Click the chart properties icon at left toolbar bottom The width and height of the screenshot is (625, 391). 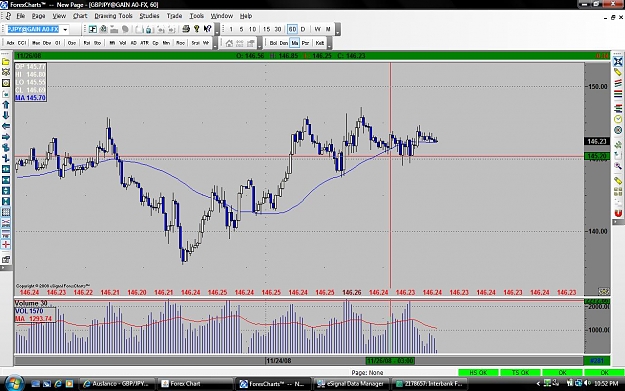coord(6,259)
